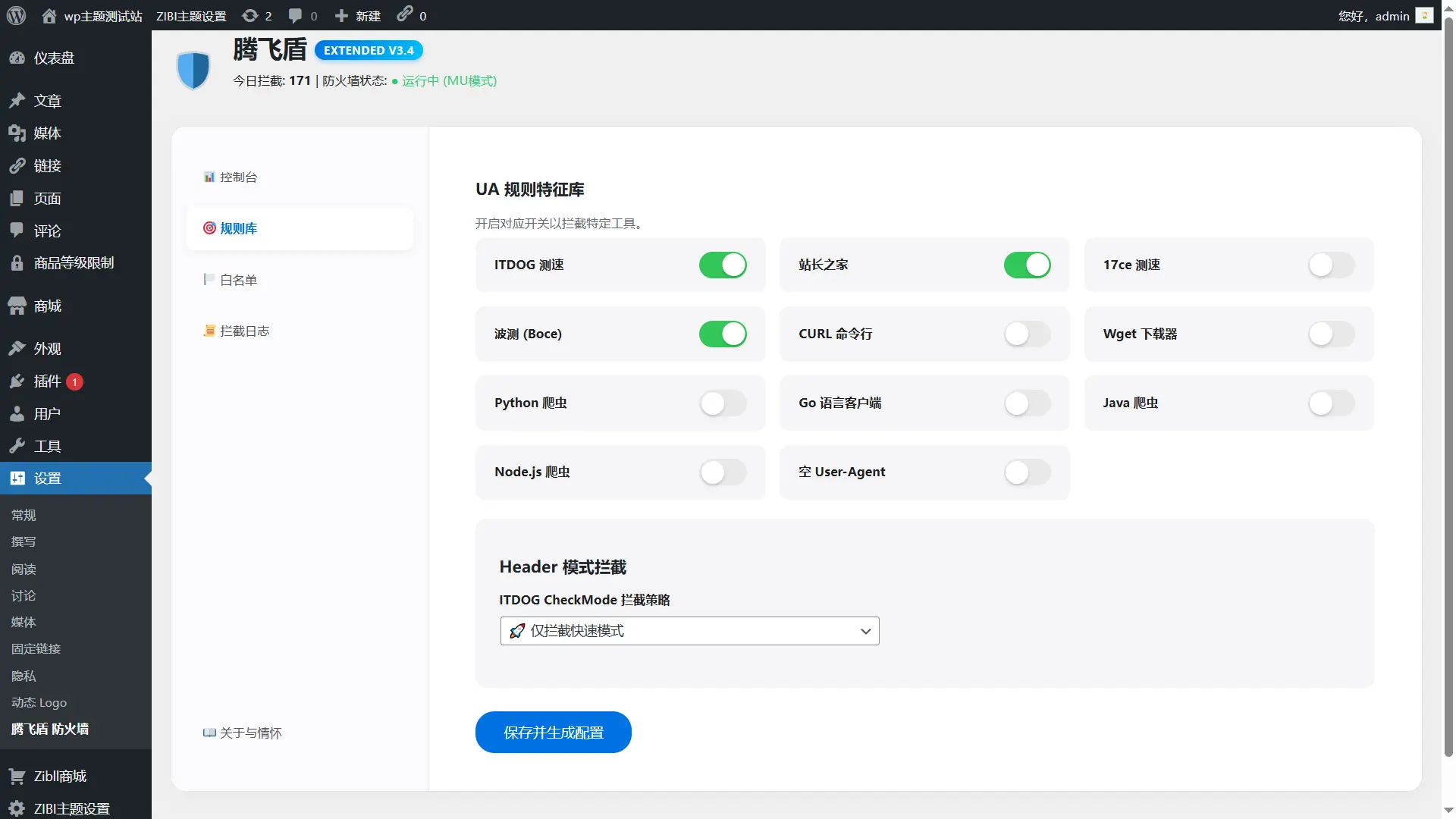Expand the 商城 sidebar menu
Image resolution: width=1456 pixels, height=819 pixels.
click(48, 306)
